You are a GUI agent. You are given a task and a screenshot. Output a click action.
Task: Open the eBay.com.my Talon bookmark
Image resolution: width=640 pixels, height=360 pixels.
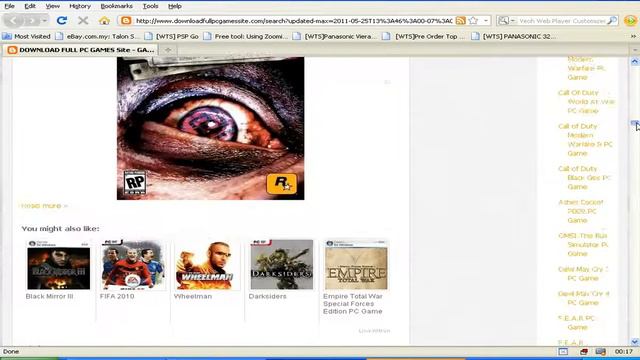pos(97,36)
